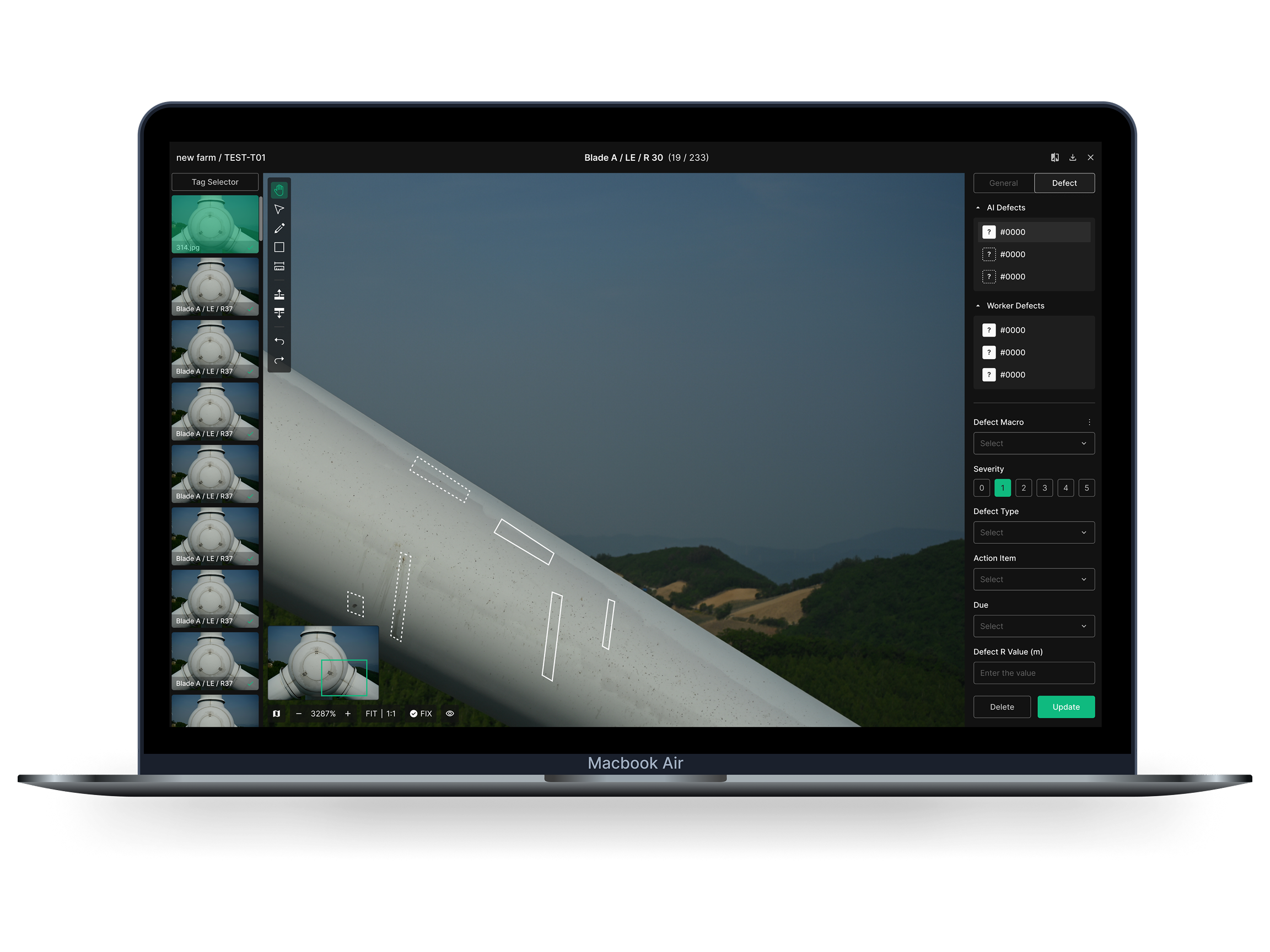Click the redo arrow icon
1270x952 pixels.
279,360
